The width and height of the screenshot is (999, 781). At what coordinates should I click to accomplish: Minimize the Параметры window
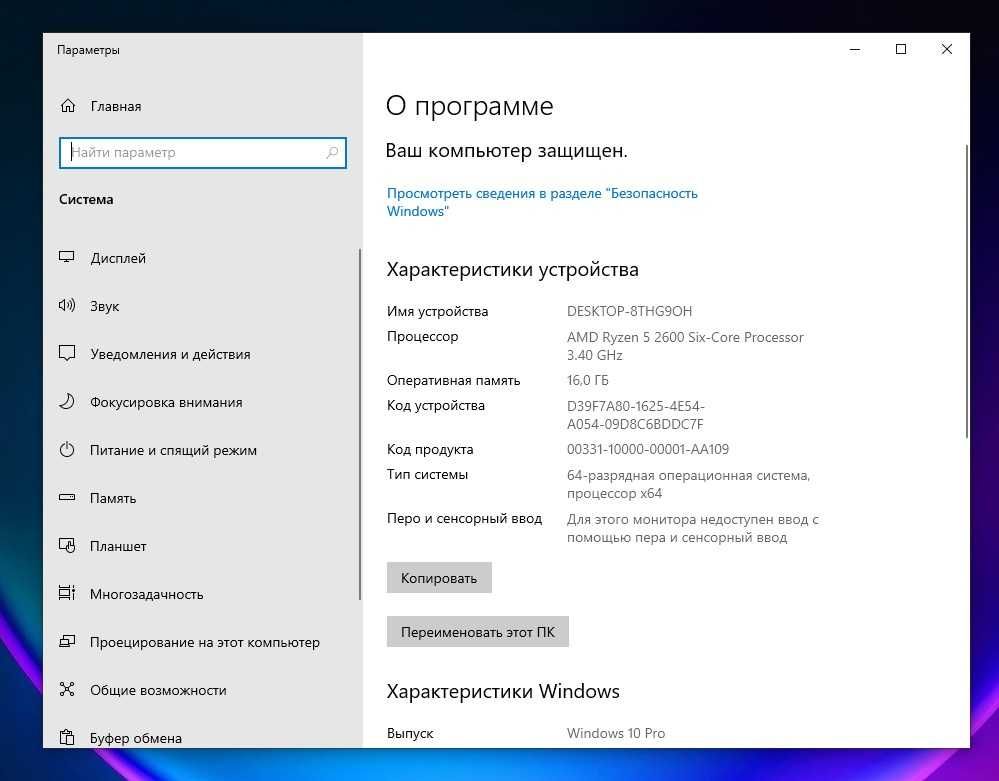click(855, 49)
